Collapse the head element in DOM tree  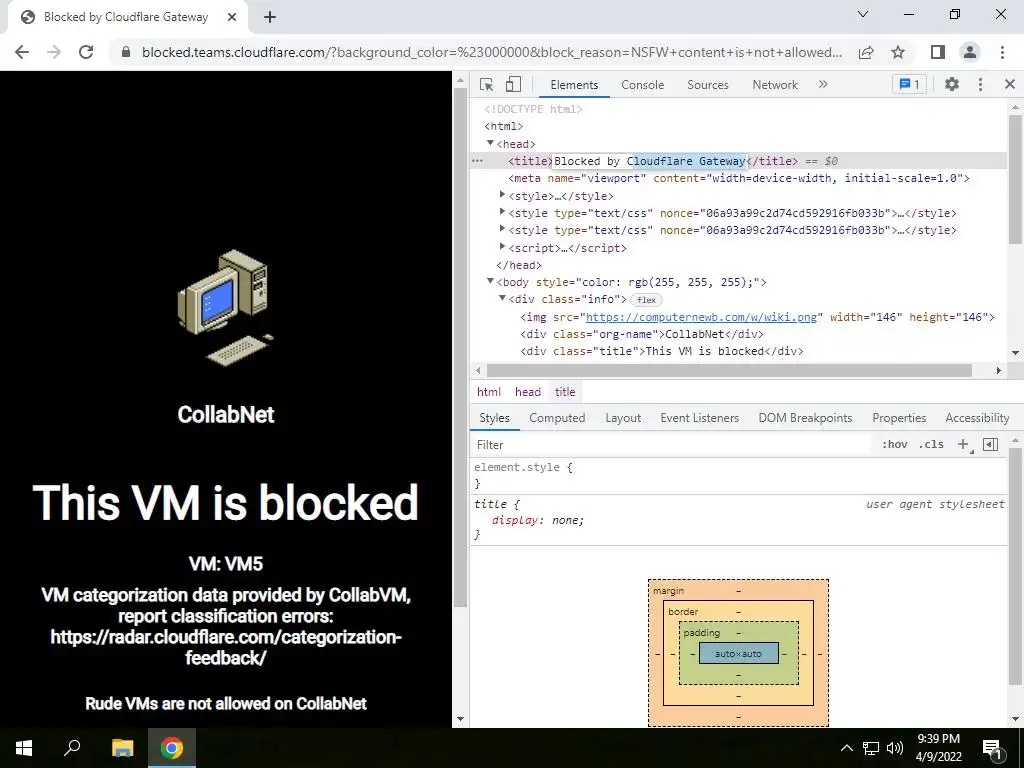click(490, 143)
